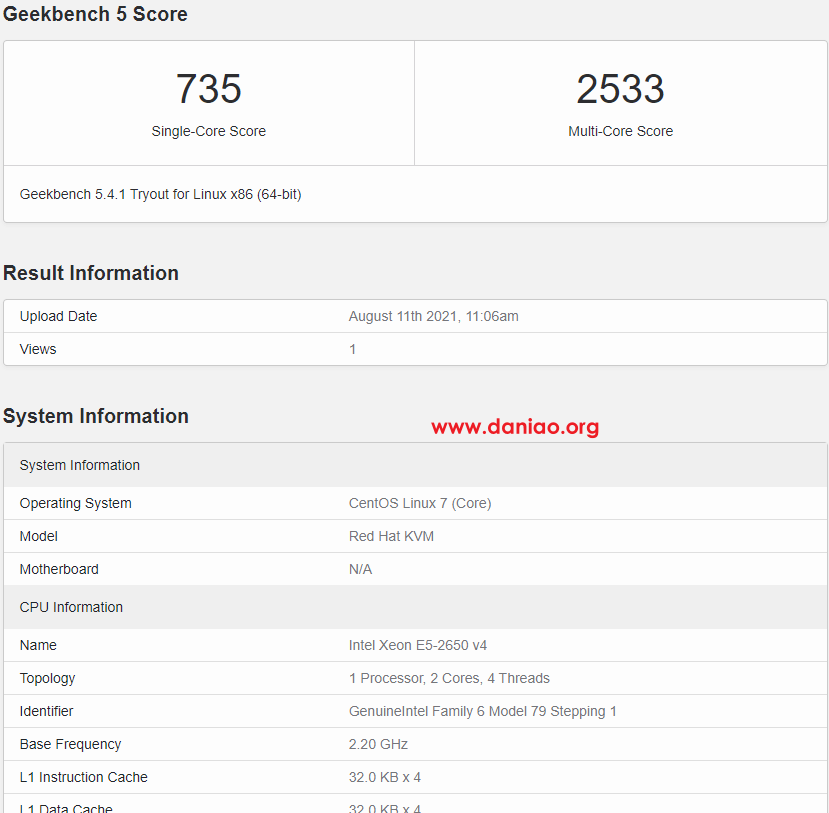The width and height of the screenshot is (829, 813).
Task: Click Geekbench 5.4.1 Tryout version text
Action: point(160,195)
